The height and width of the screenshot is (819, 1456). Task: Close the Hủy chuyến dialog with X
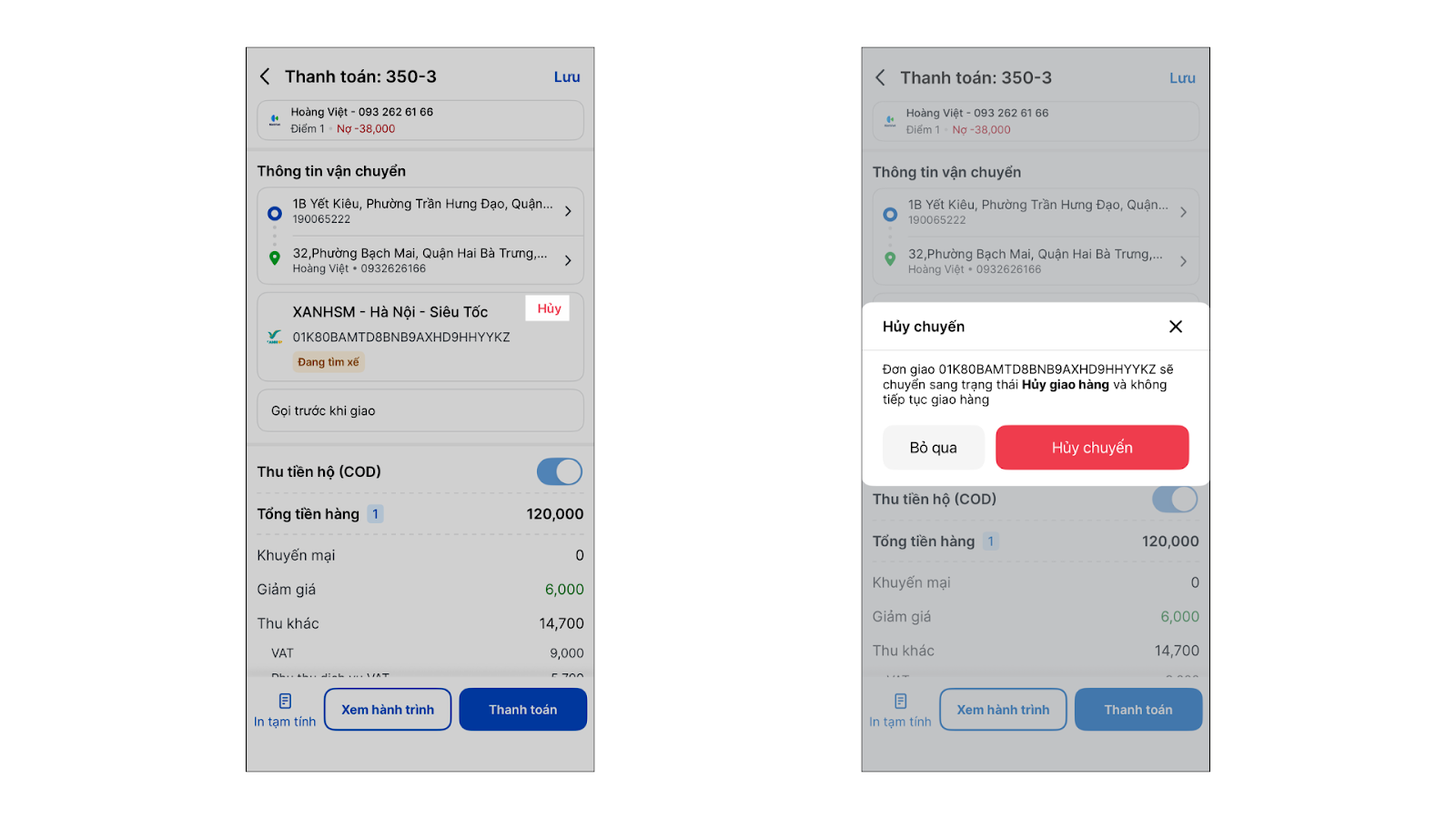(x=1176, y=327)
